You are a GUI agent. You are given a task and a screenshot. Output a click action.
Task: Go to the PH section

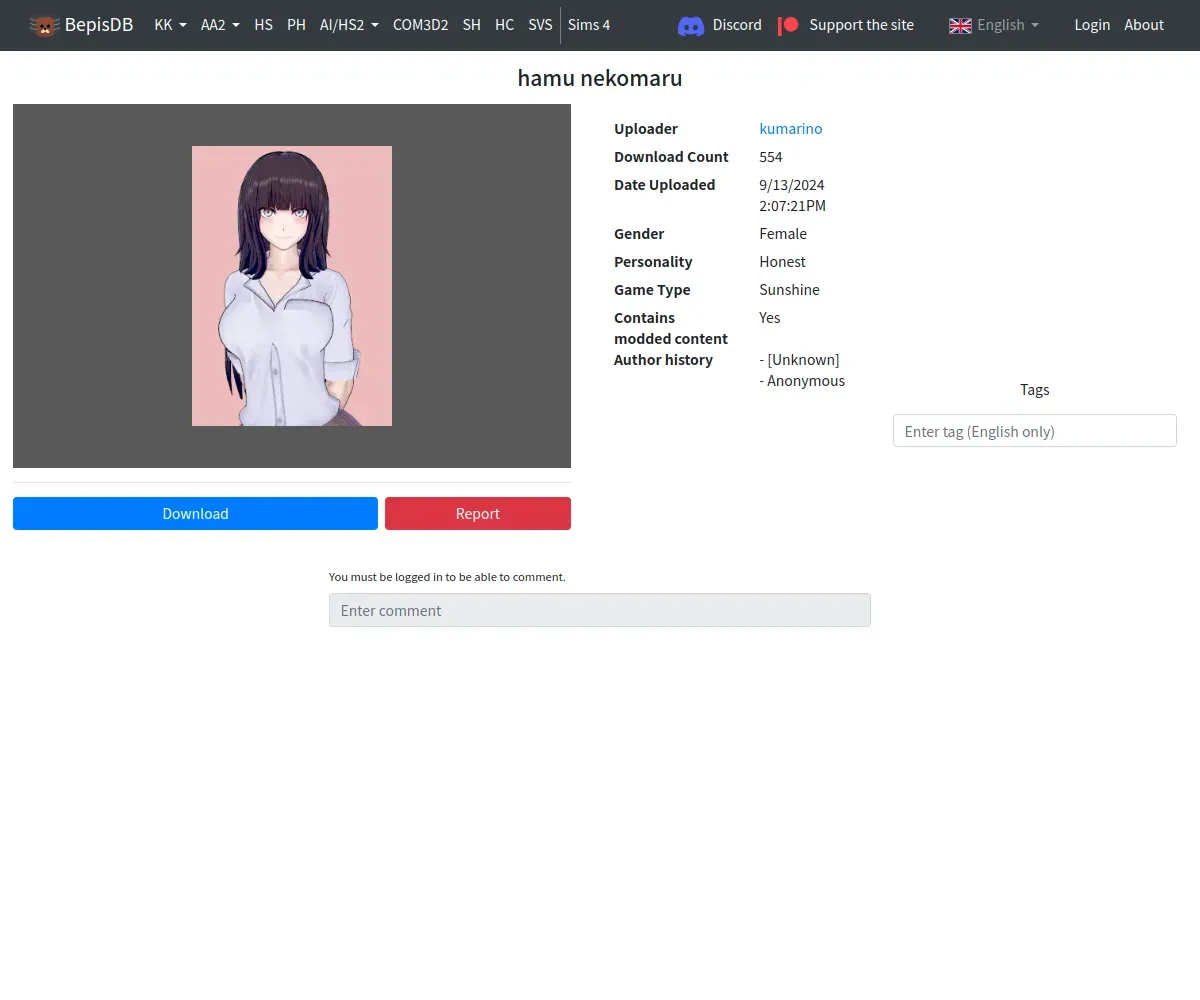click(296, 25)
